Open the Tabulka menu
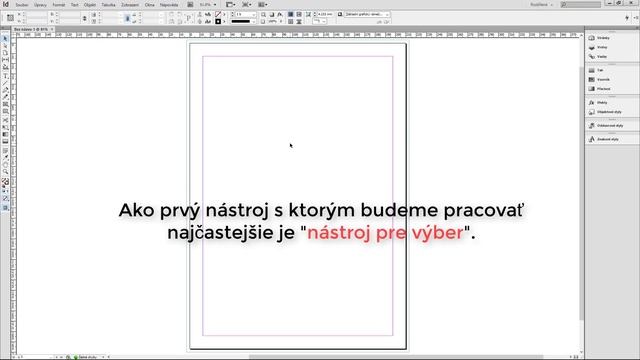 pos(108,5)
